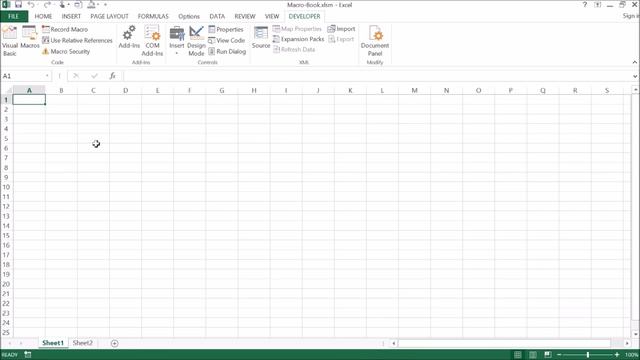Switch to Sheet1 tab
The width and height of the screenshot is (640, 360).
pos(53,343)
